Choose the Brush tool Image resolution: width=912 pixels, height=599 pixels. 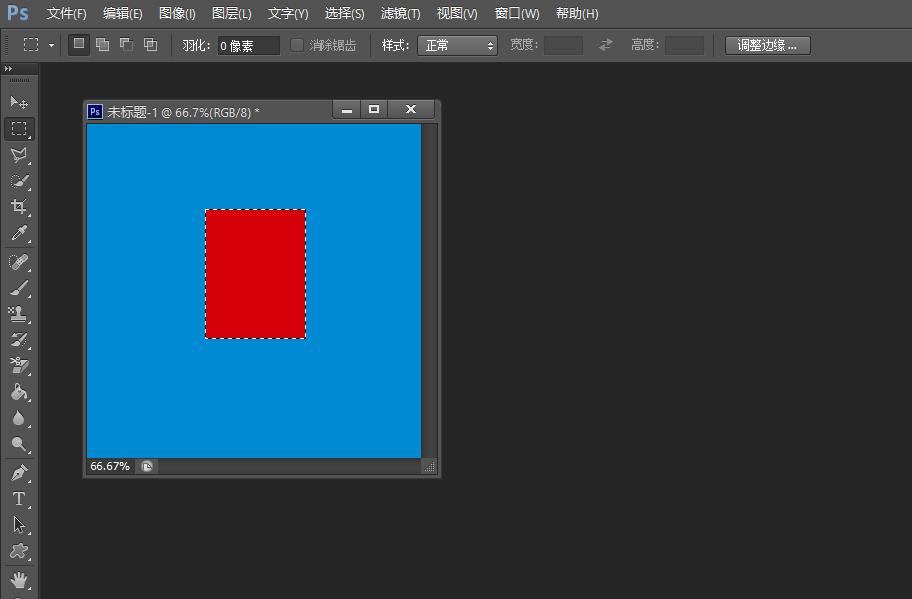(20, 286)
